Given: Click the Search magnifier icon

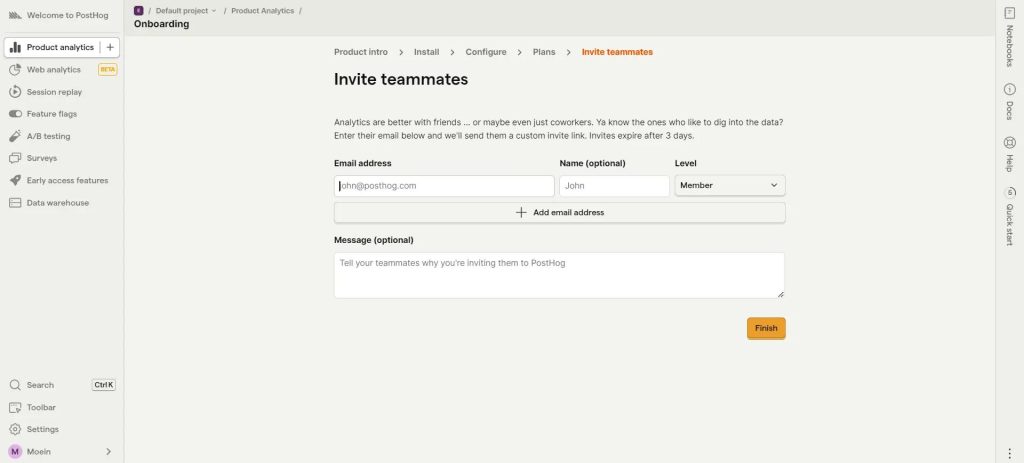Looking at the screenshot, I should pos(15,385).
